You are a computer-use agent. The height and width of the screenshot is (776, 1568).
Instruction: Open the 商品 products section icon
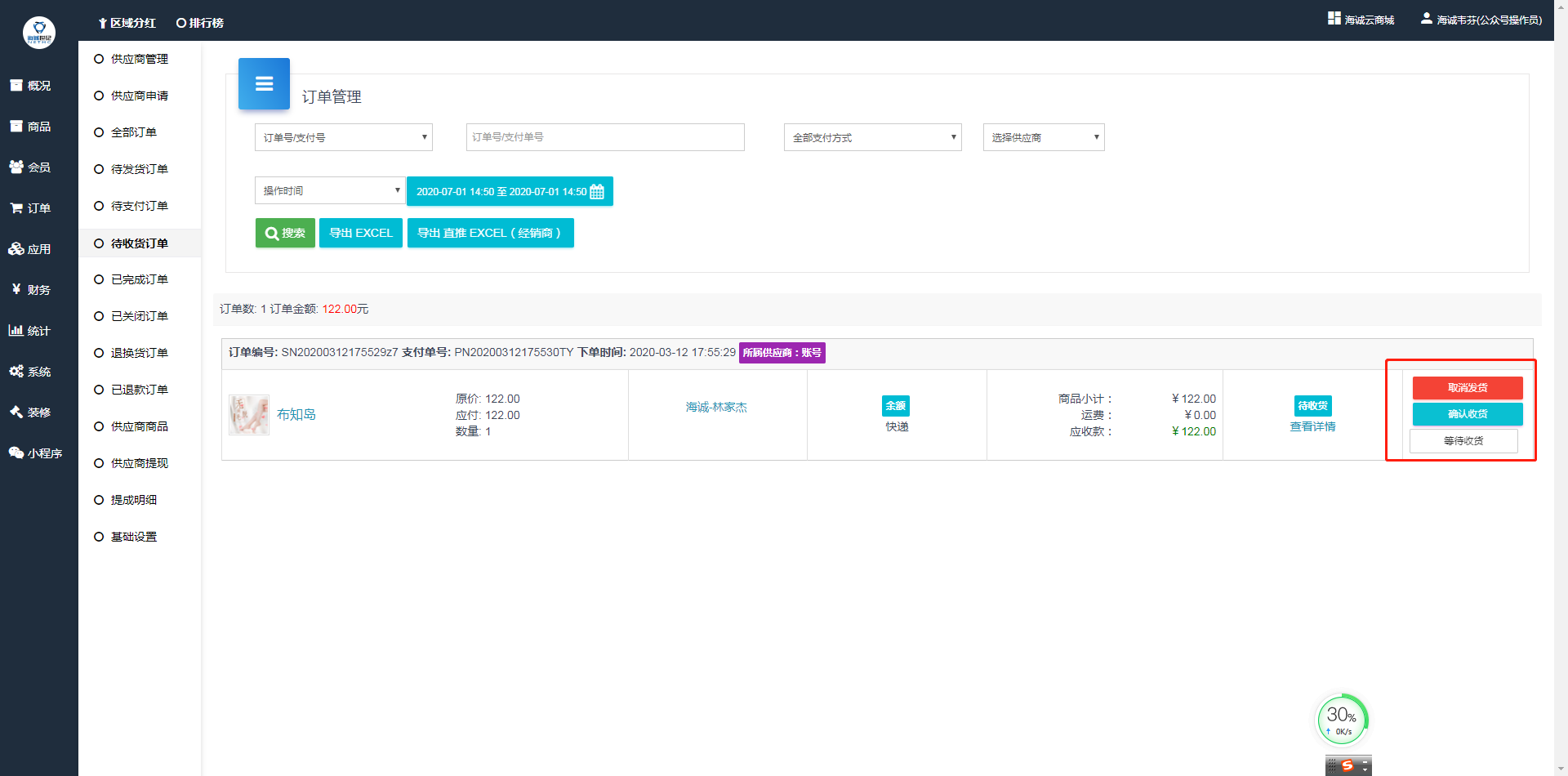tap(16, 126)
